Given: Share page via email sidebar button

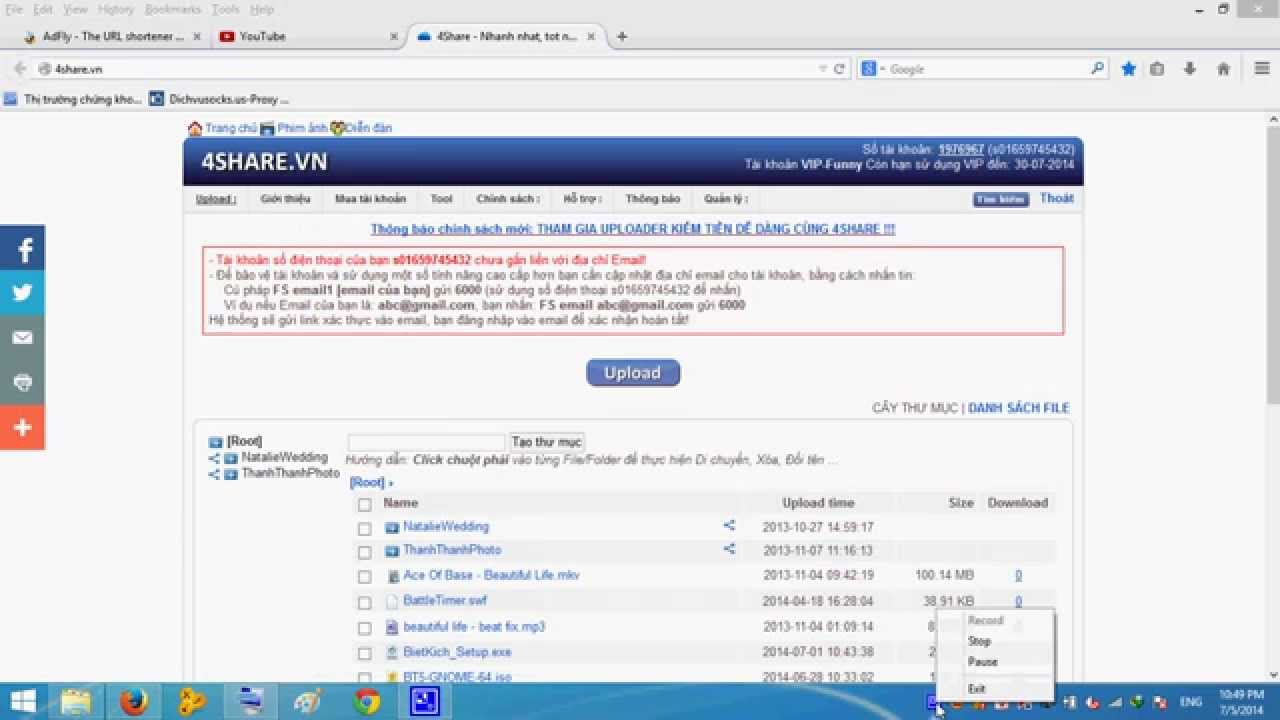Looking at the screenshot, I should click(22, 338).
